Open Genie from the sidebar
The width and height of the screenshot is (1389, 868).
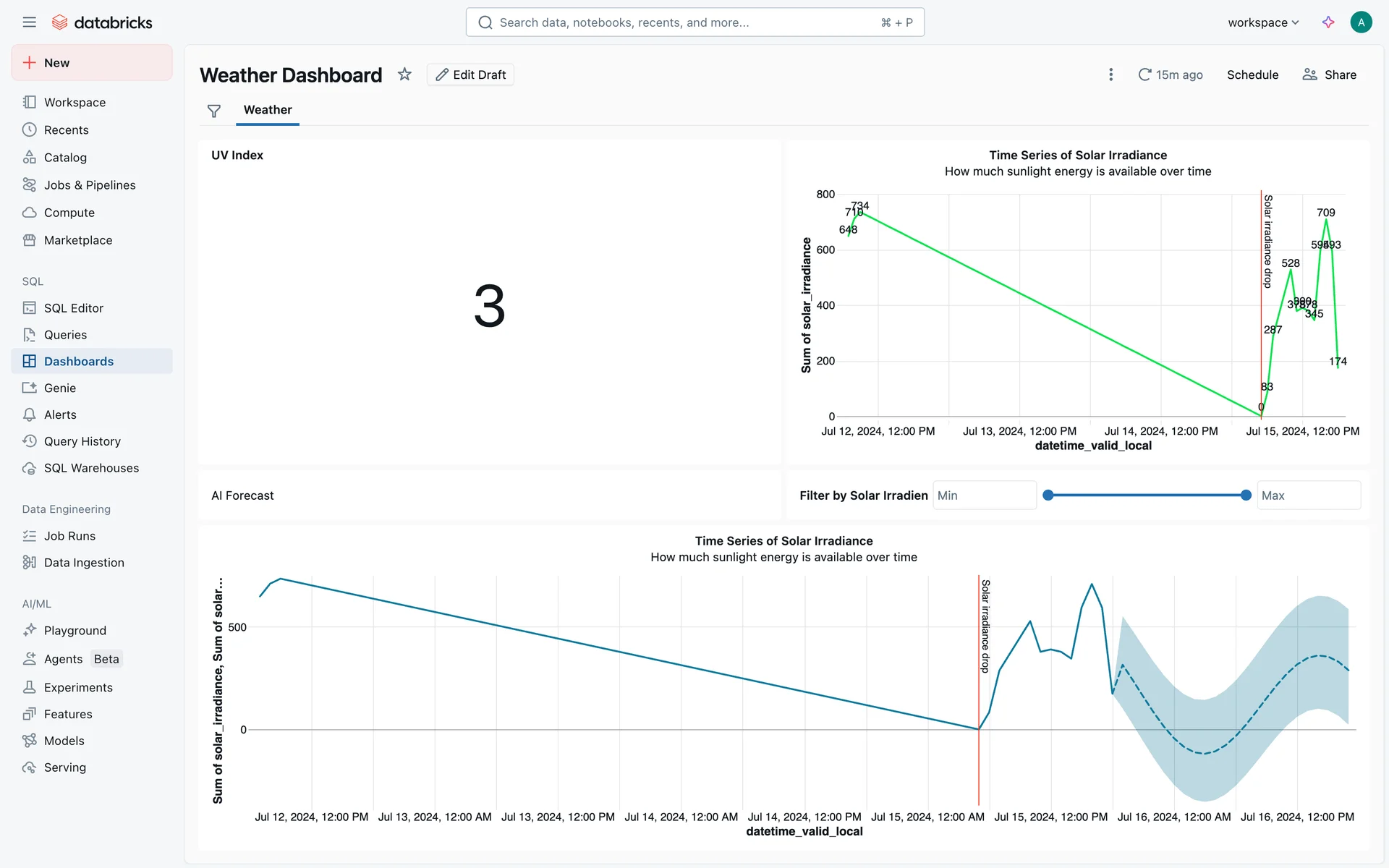pos(60,388)
